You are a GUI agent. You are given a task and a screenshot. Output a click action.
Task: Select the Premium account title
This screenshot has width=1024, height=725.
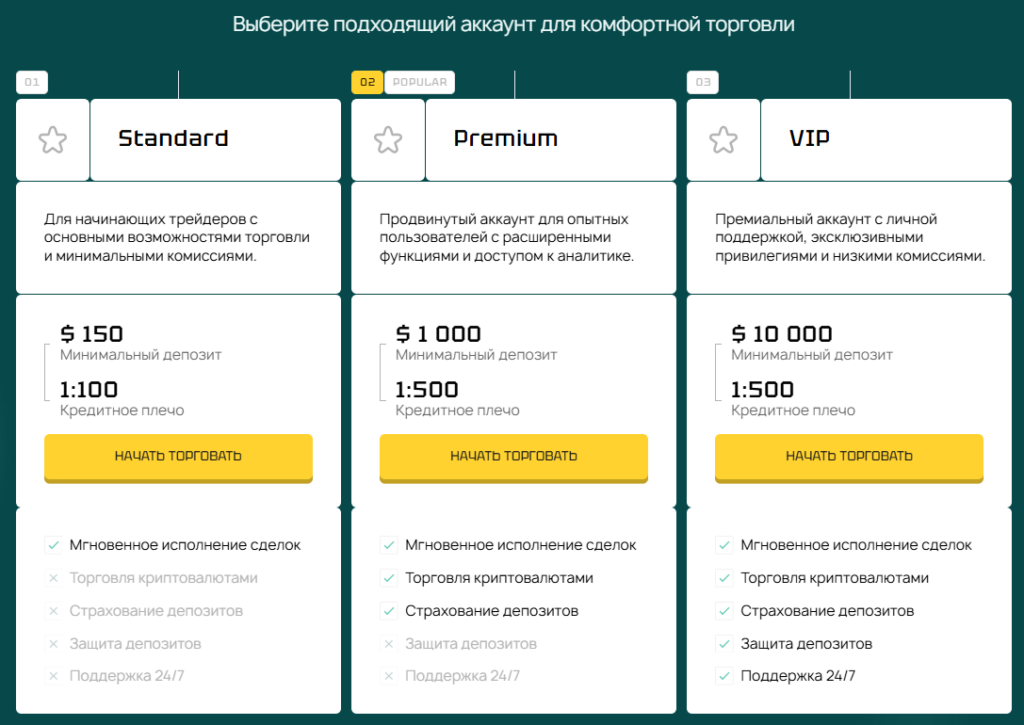tap(505, 139)
